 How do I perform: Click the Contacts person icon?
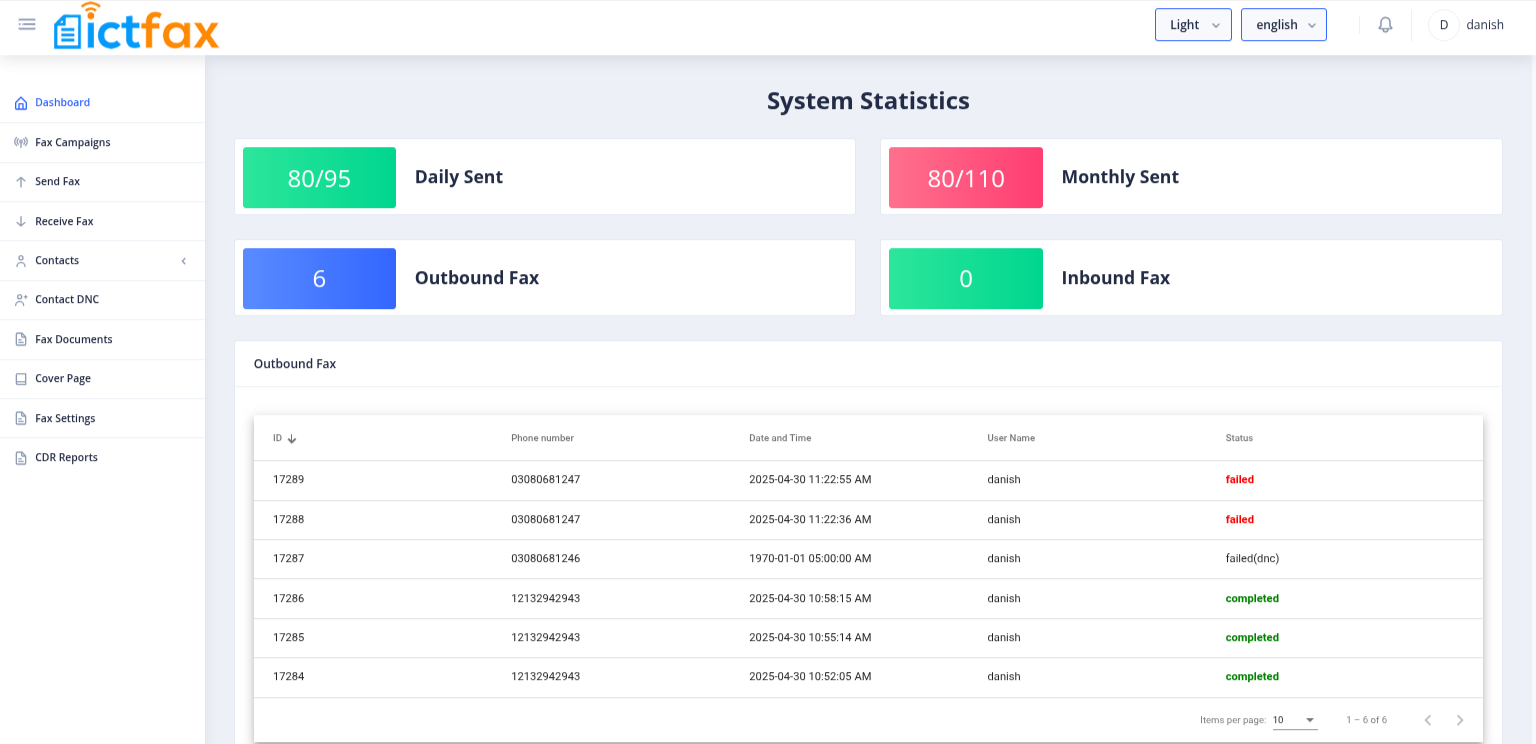21,261
